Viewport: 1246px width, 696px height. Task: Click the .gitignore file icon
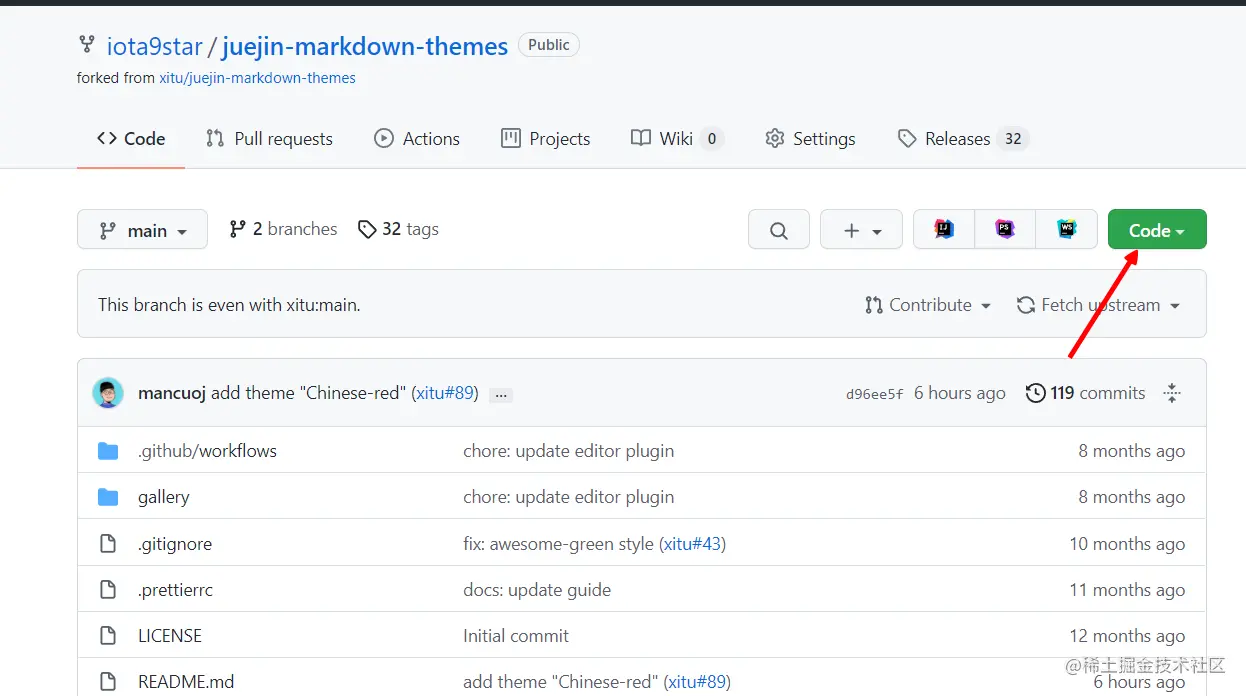108,544
